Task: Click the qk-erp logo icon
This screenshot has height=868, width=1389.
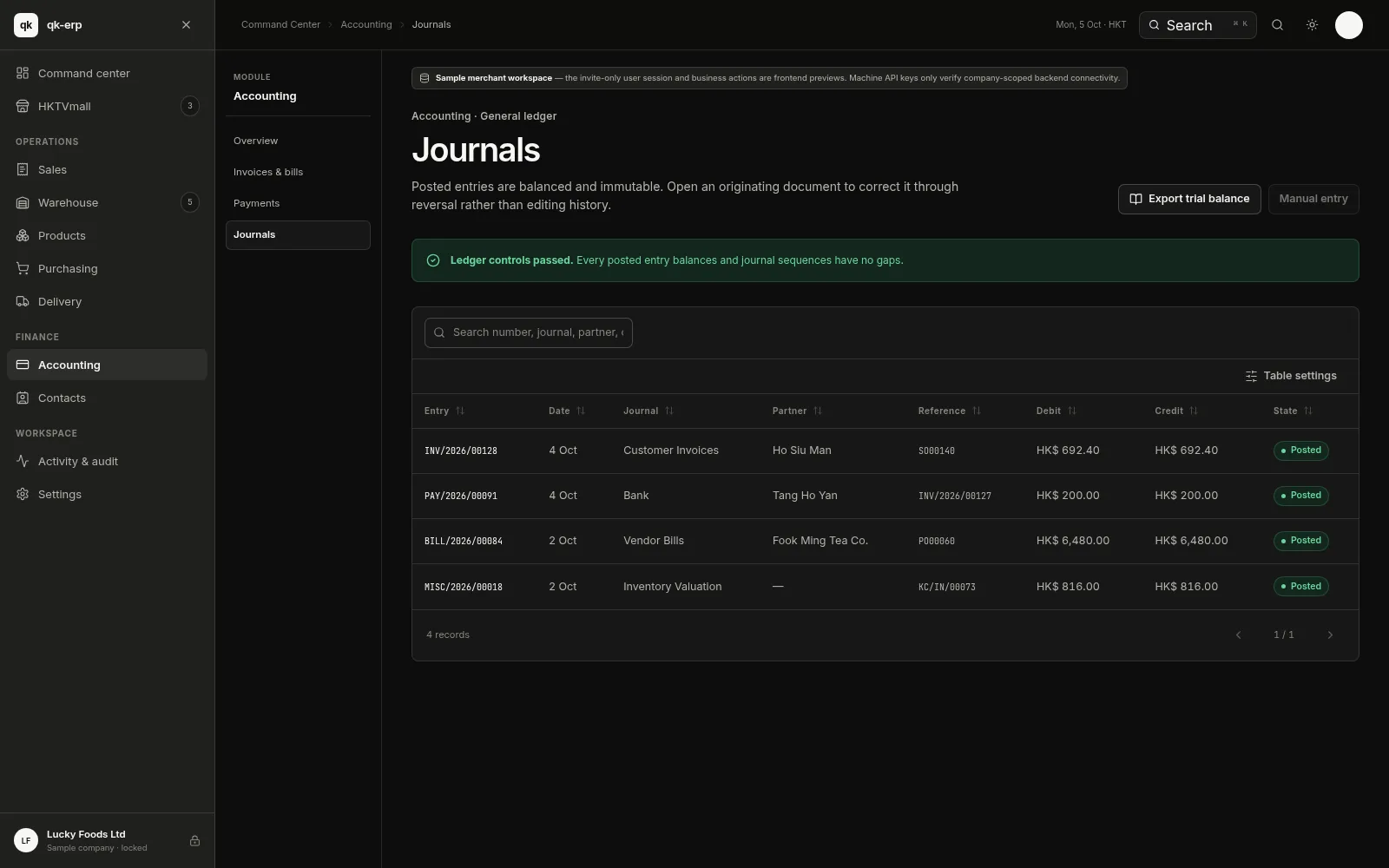Action: [26, 25]
